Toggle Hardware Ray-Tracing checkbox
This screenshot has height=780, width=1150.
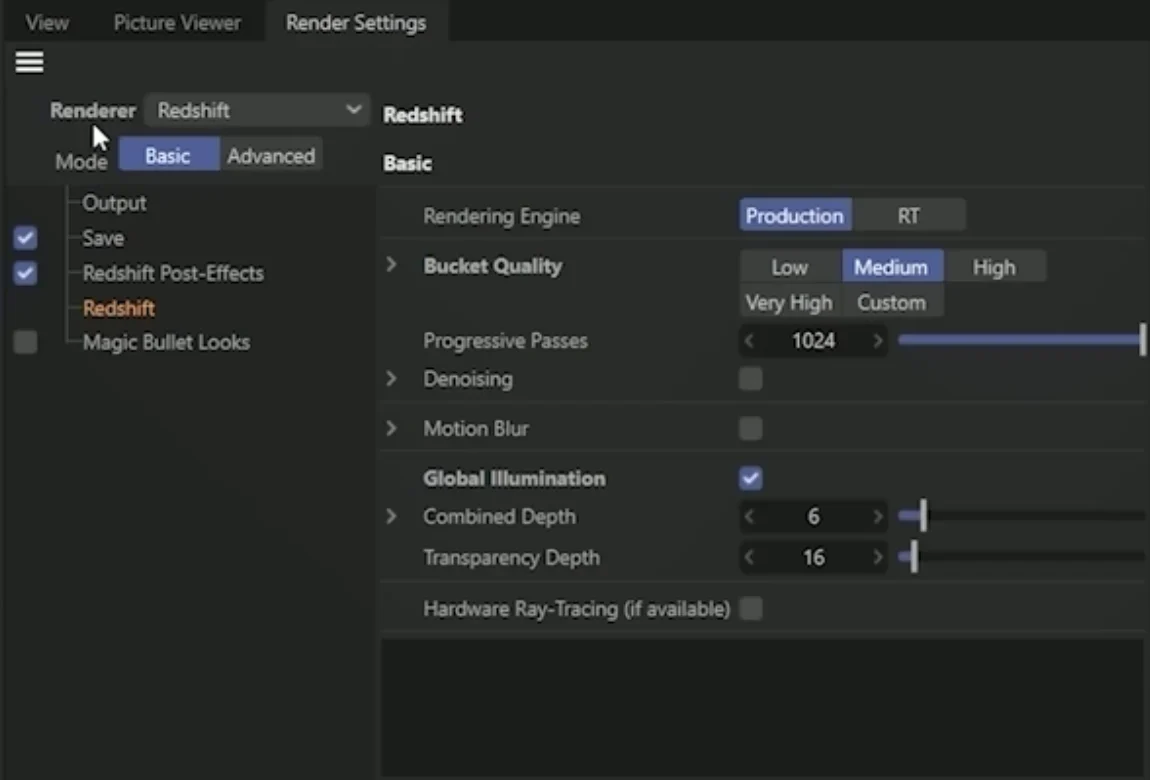pos(750,608)
